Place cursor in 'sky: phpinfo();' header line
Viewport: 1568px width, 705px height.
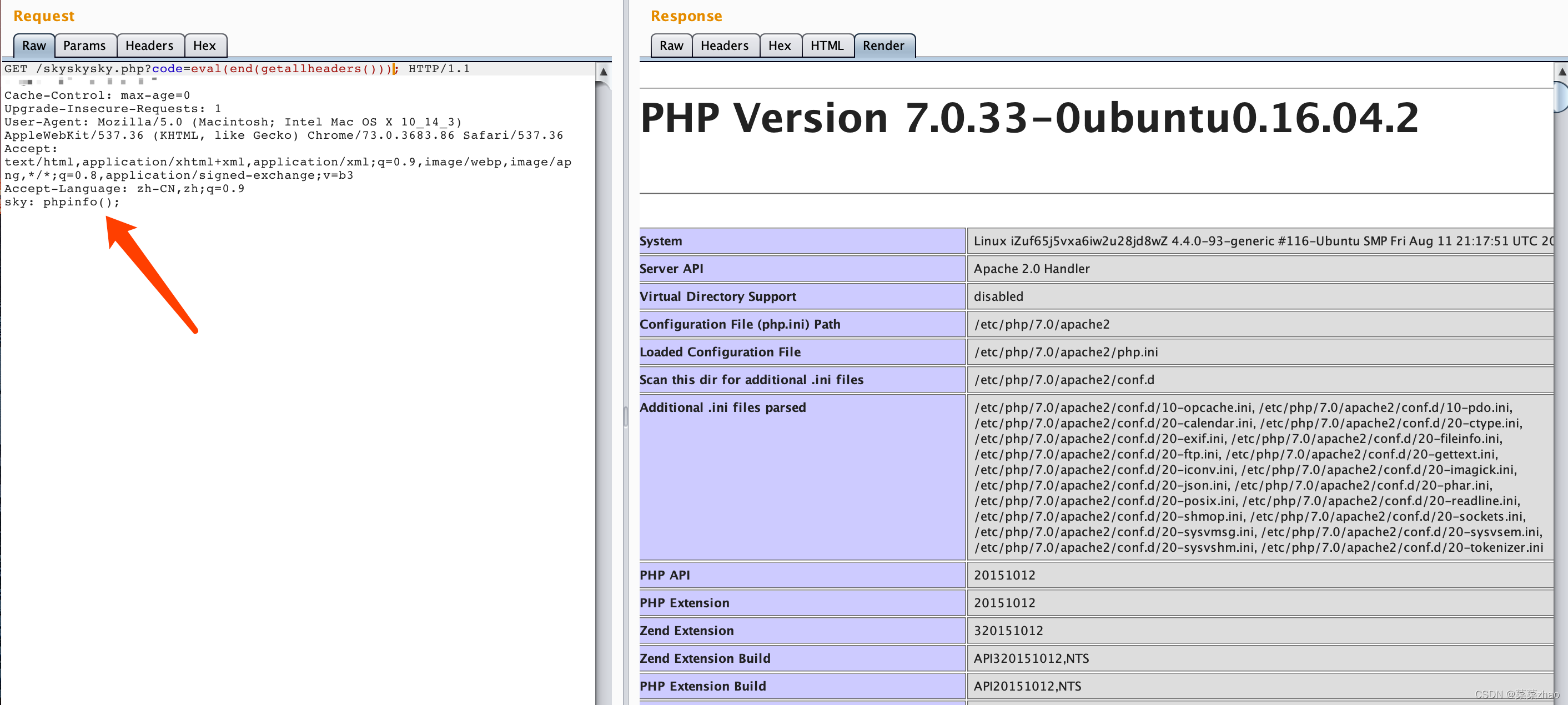coord(62,202)
